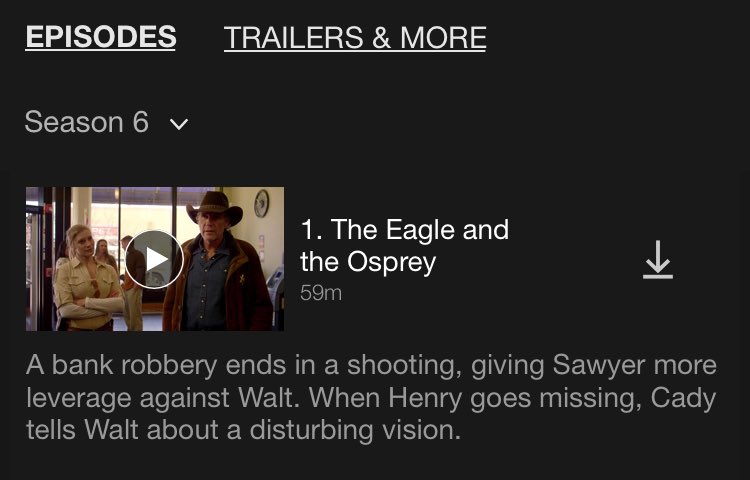The image size is (750, 480).
Task: Click the episode number '1.' before the title
Action: coord(311,229)
